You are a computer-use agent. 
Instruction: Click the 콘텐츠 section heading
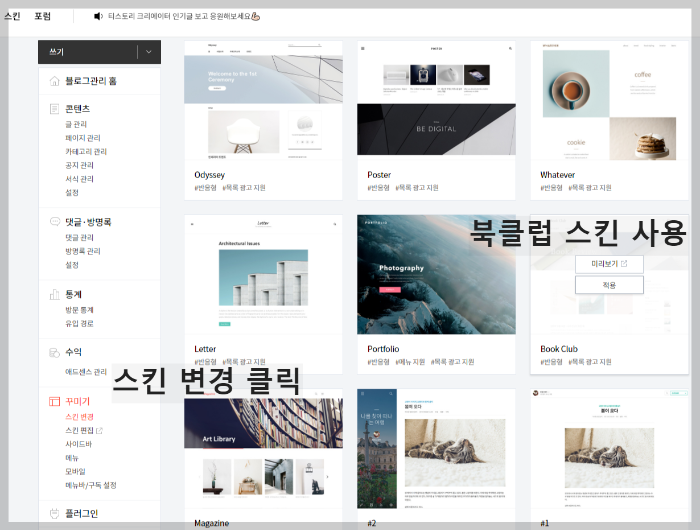pyautogui.click(x=78, y=109)
